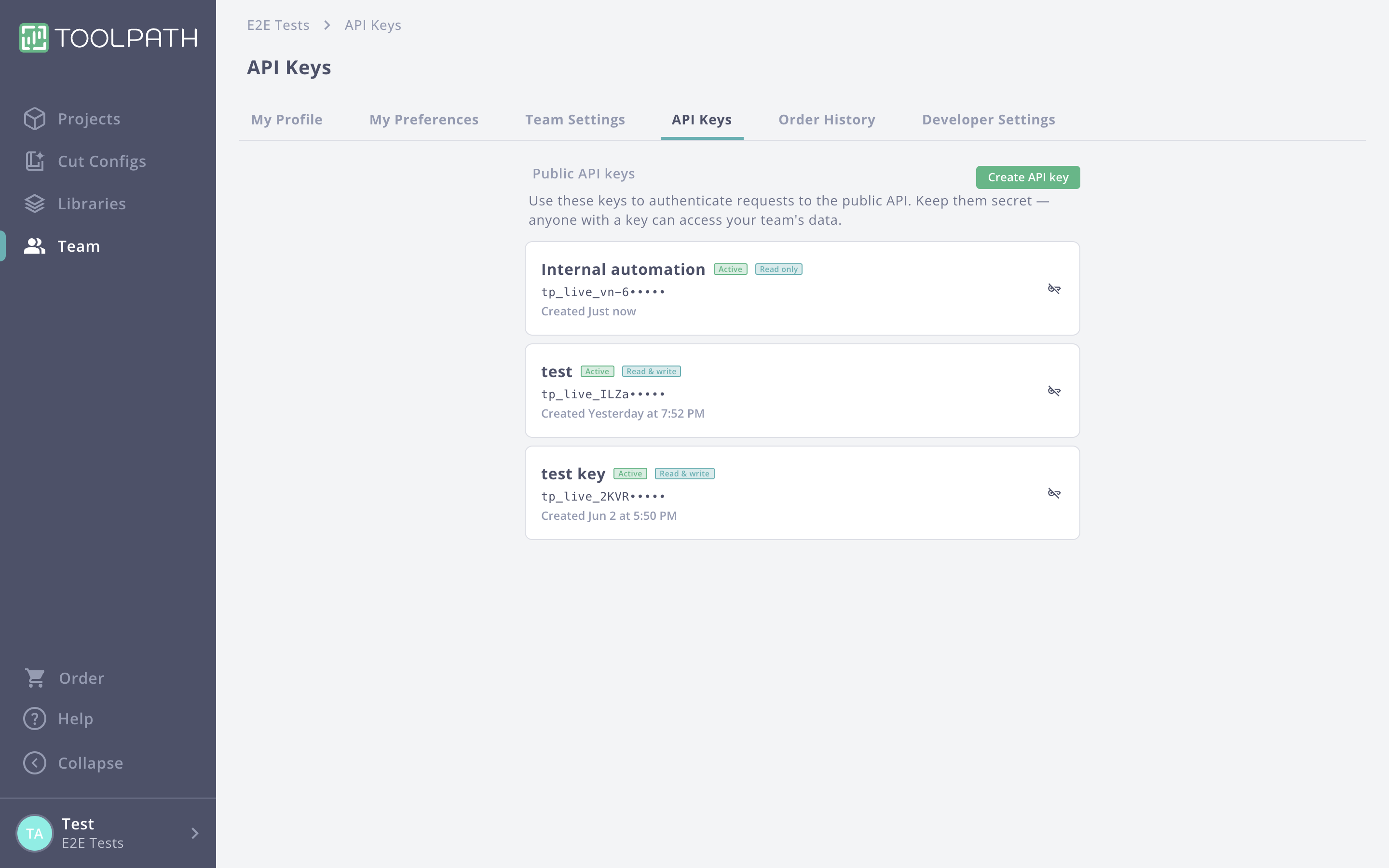Viewport: 1389px width, 868px height.
Task: Switch to My Preferences tab
Action: pyautogui.click(x=423, y=120)
